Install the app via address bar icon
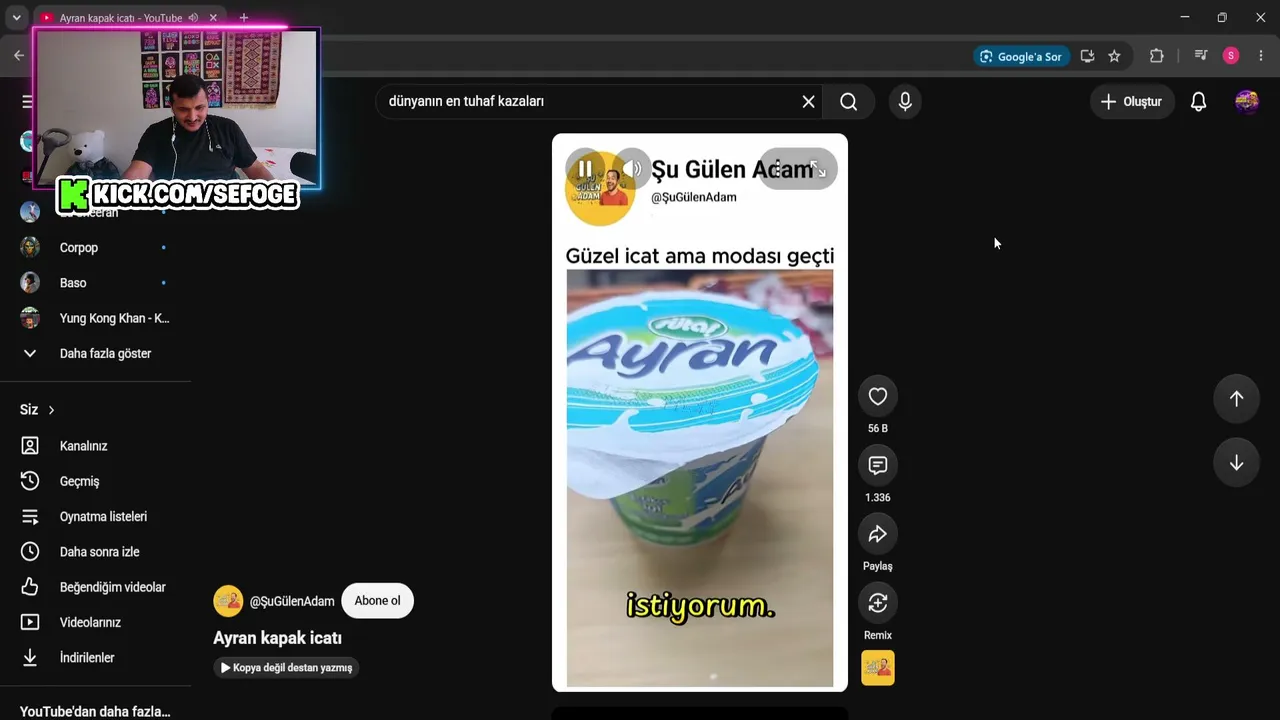Screen dimensions: 1280x720 pos(1087,56)
